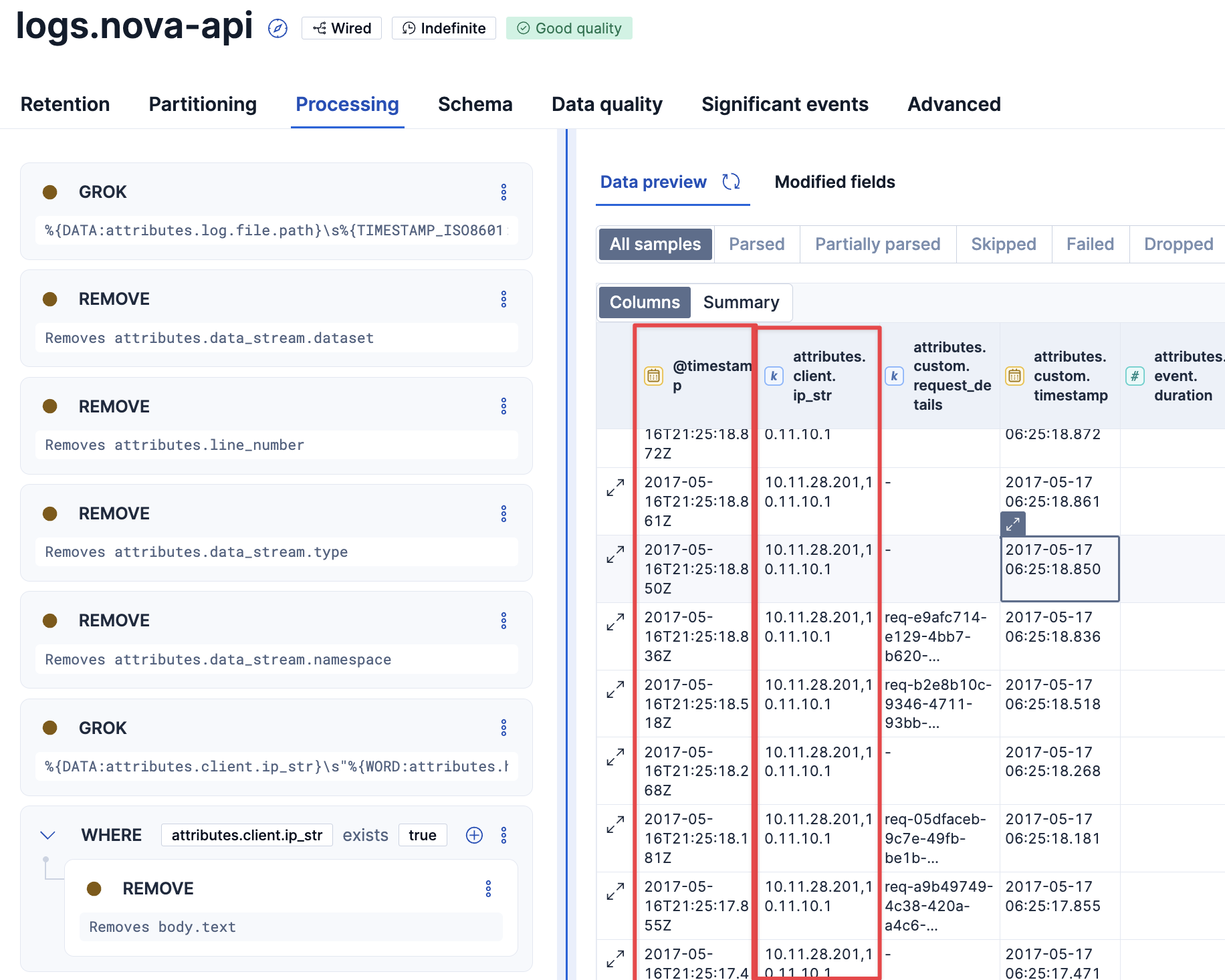The height and width of the screenshot is (980, 1225).
Task: Open the Retention tab
Action: [66, 104]
